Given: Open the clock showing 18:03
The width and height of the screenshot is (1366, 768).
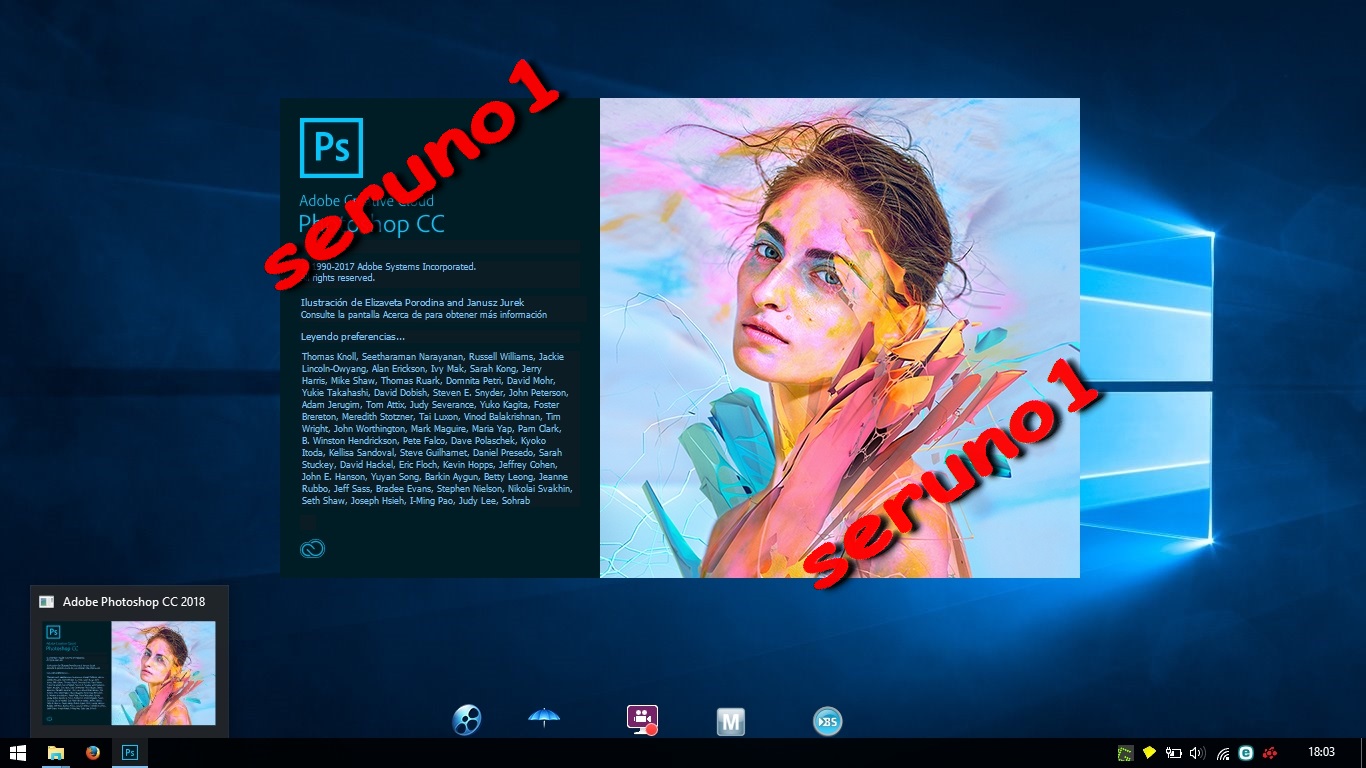Looking at the screenshot, I should coord(1321,752).
